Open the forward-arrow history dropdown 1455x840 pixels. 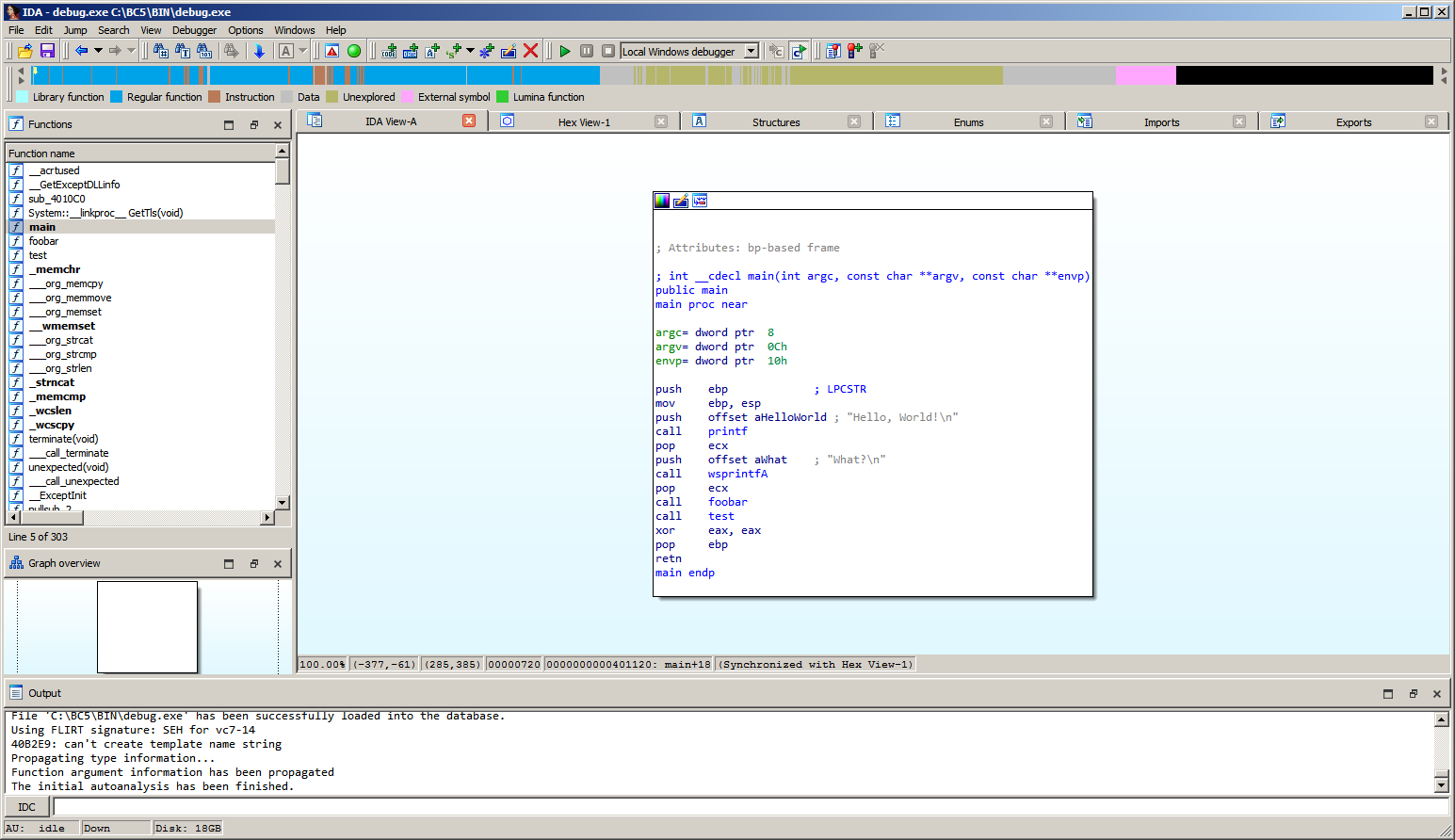tap(131, 51)
